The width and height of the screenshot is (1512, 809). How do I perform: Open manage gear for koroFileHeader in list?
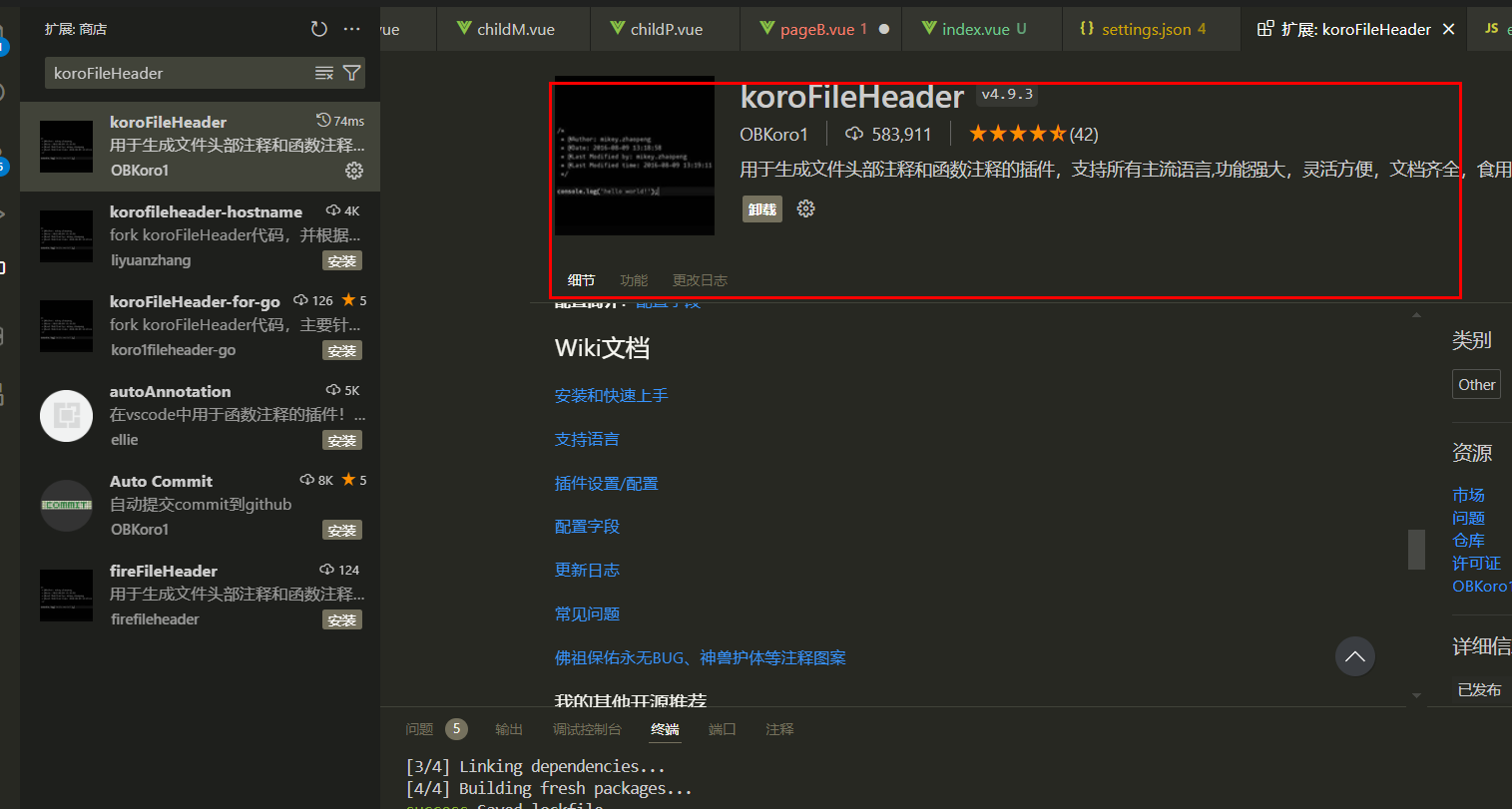[x=354, y=171]
